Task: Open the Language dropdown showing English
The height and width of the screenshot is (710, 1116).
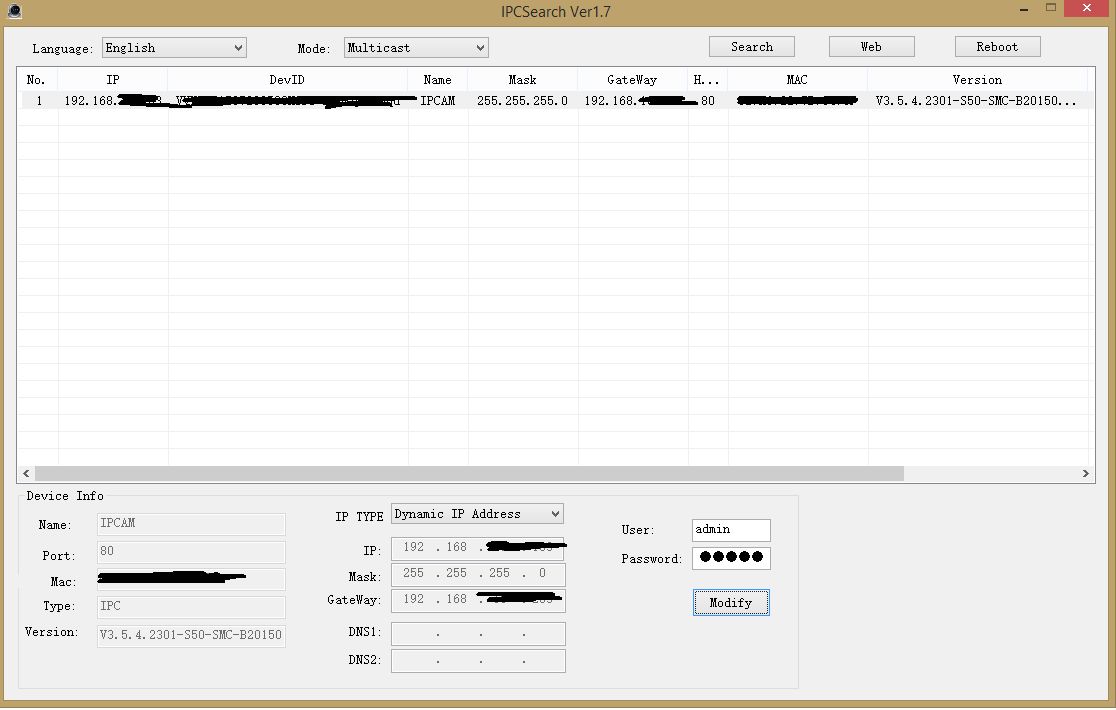Action: 174,48
